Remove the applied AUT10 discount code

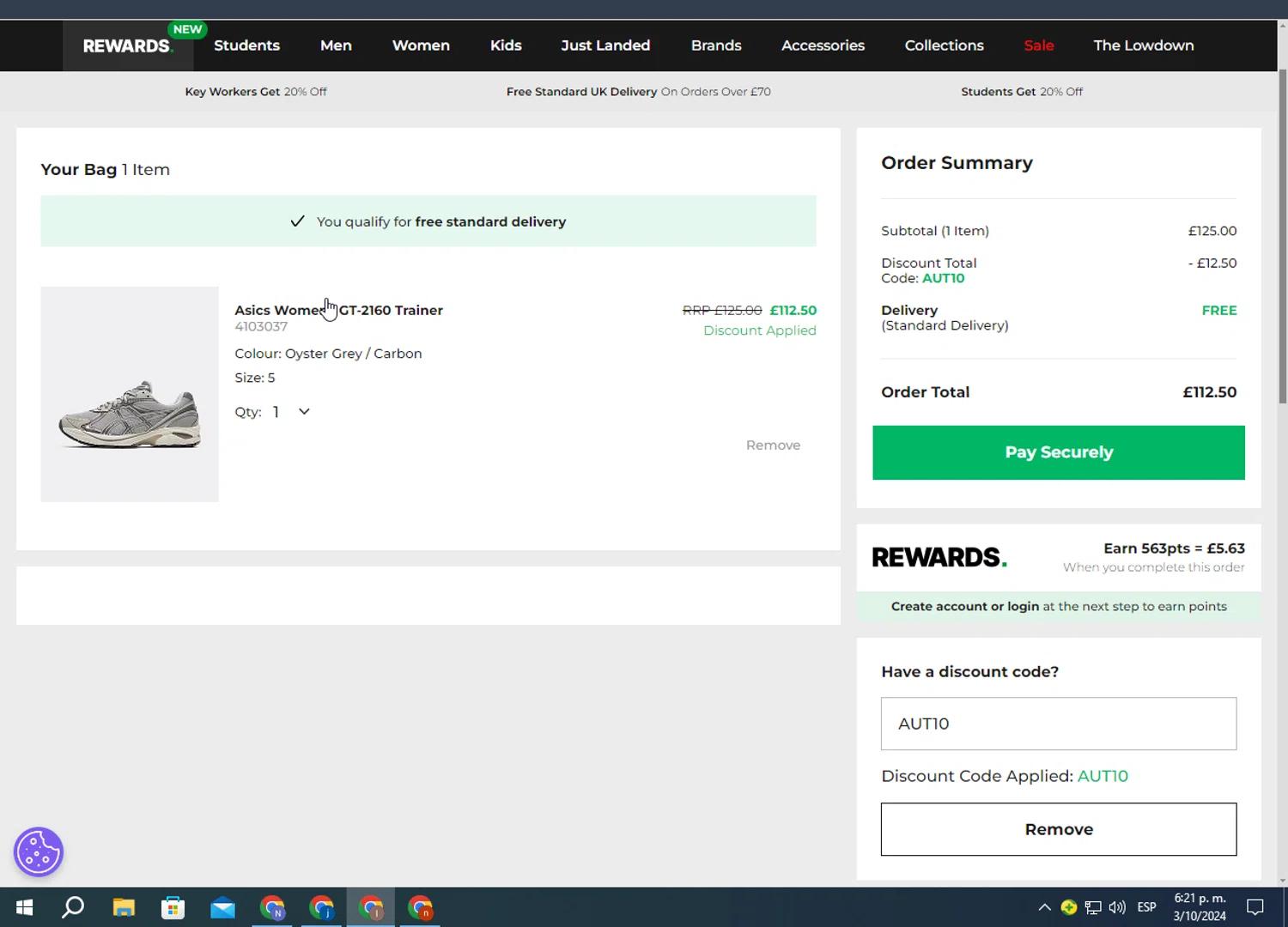click(x=1059, y=829)
